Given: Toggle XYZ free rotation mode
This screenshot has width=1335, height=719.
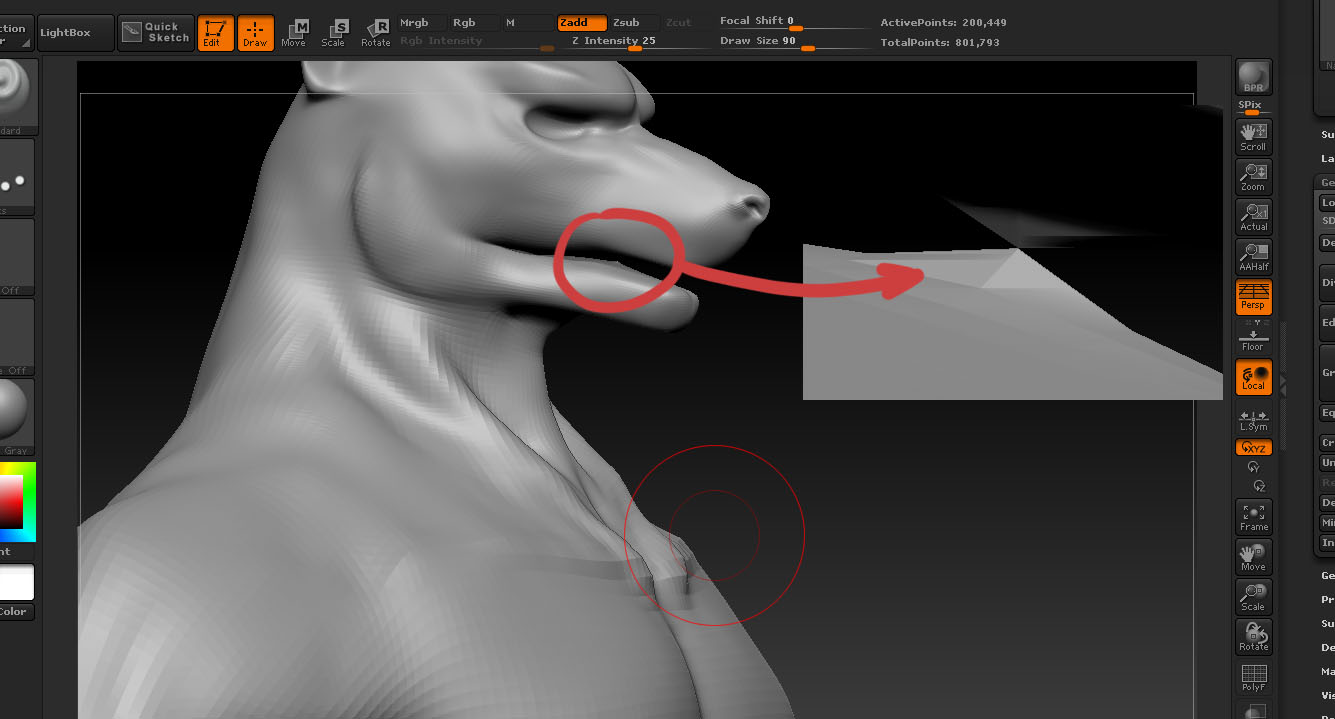Looking at the screenshot, I should point(1253,448).
